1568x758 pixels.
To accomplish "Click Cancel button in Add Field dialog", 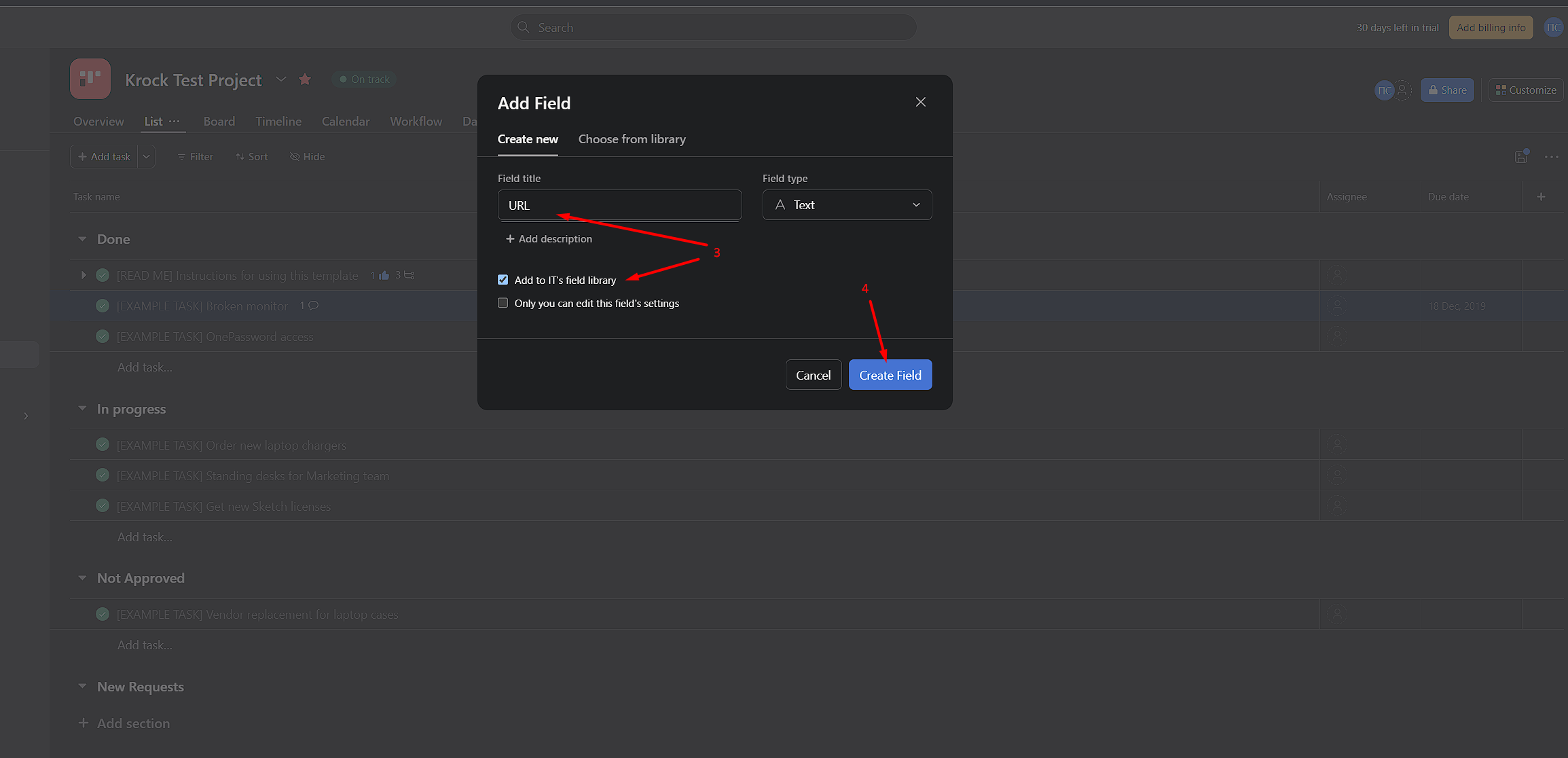I will 813,375.
